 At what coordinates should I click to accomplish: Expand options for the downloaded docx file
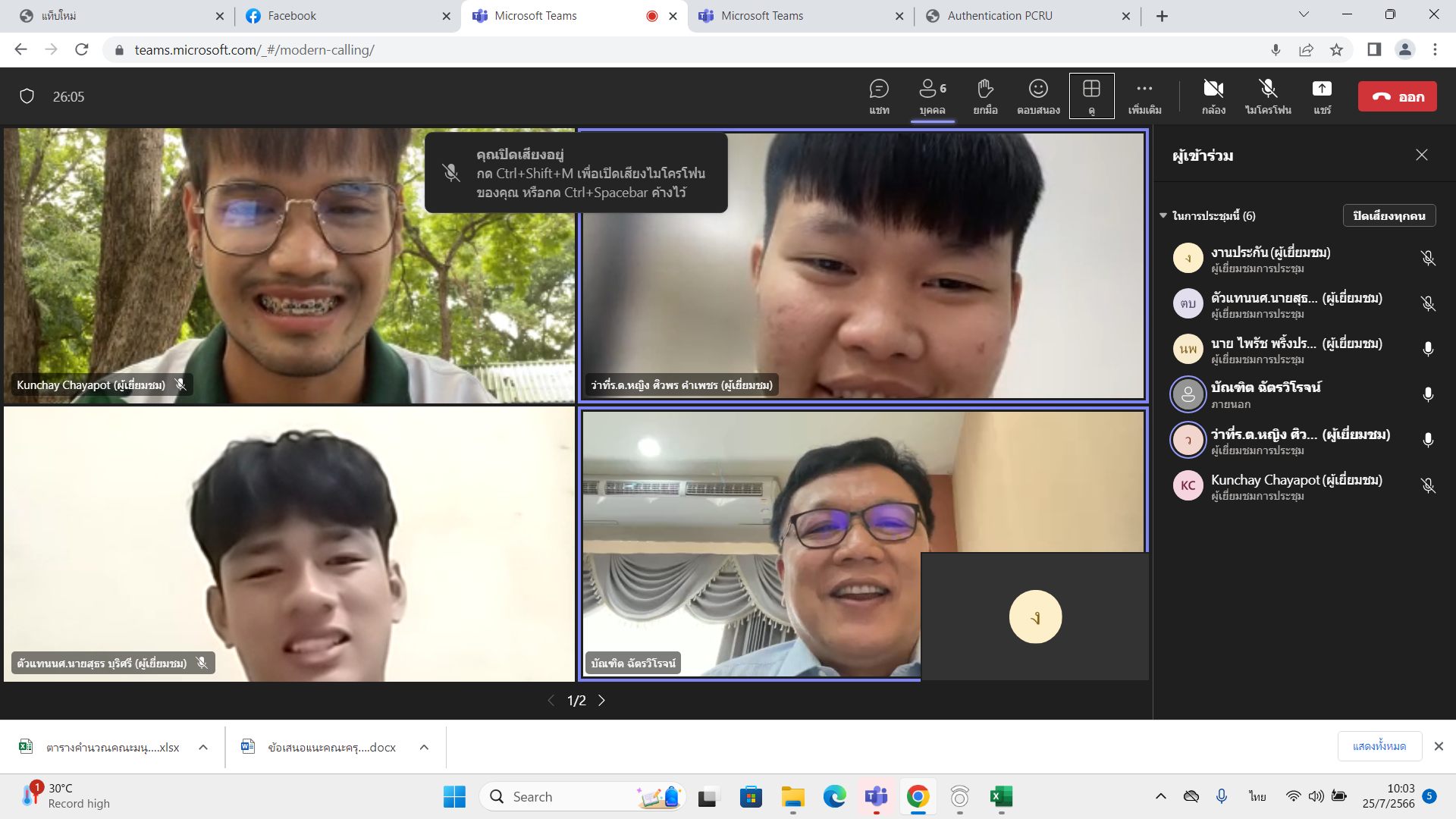[424, 747]
